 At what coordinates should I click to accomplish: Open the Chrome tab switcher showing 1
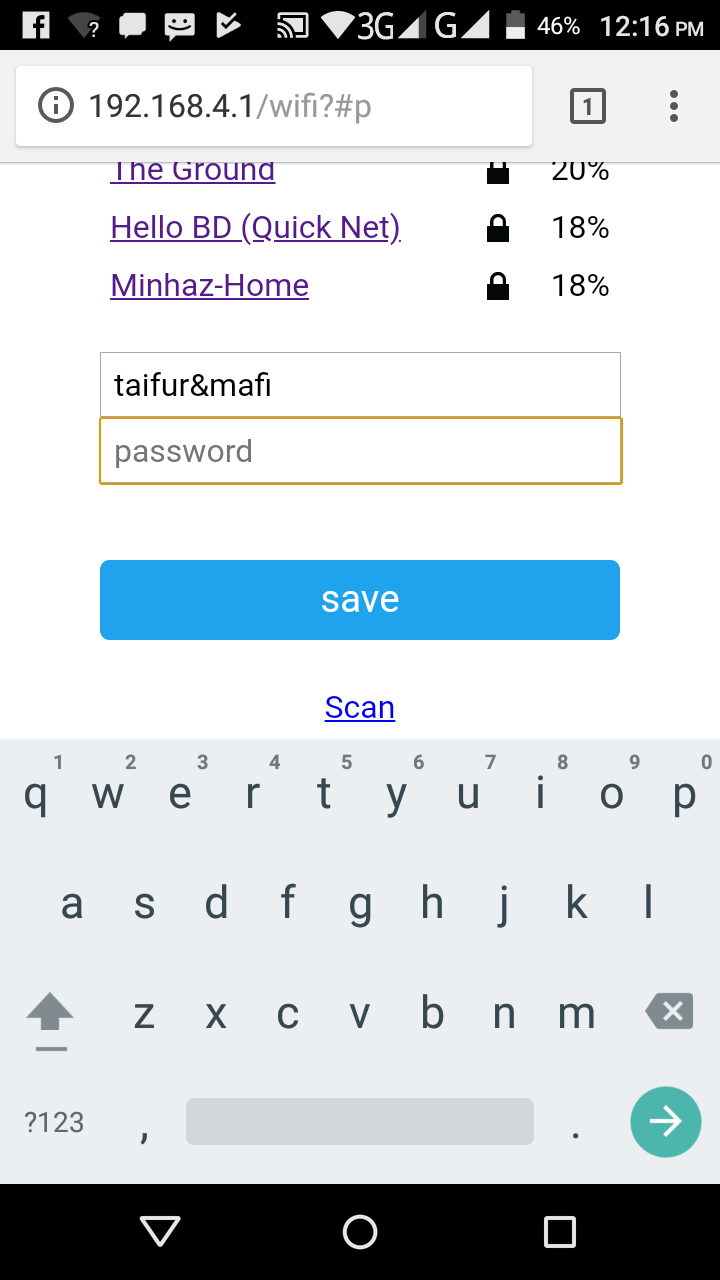coord(588,106)
